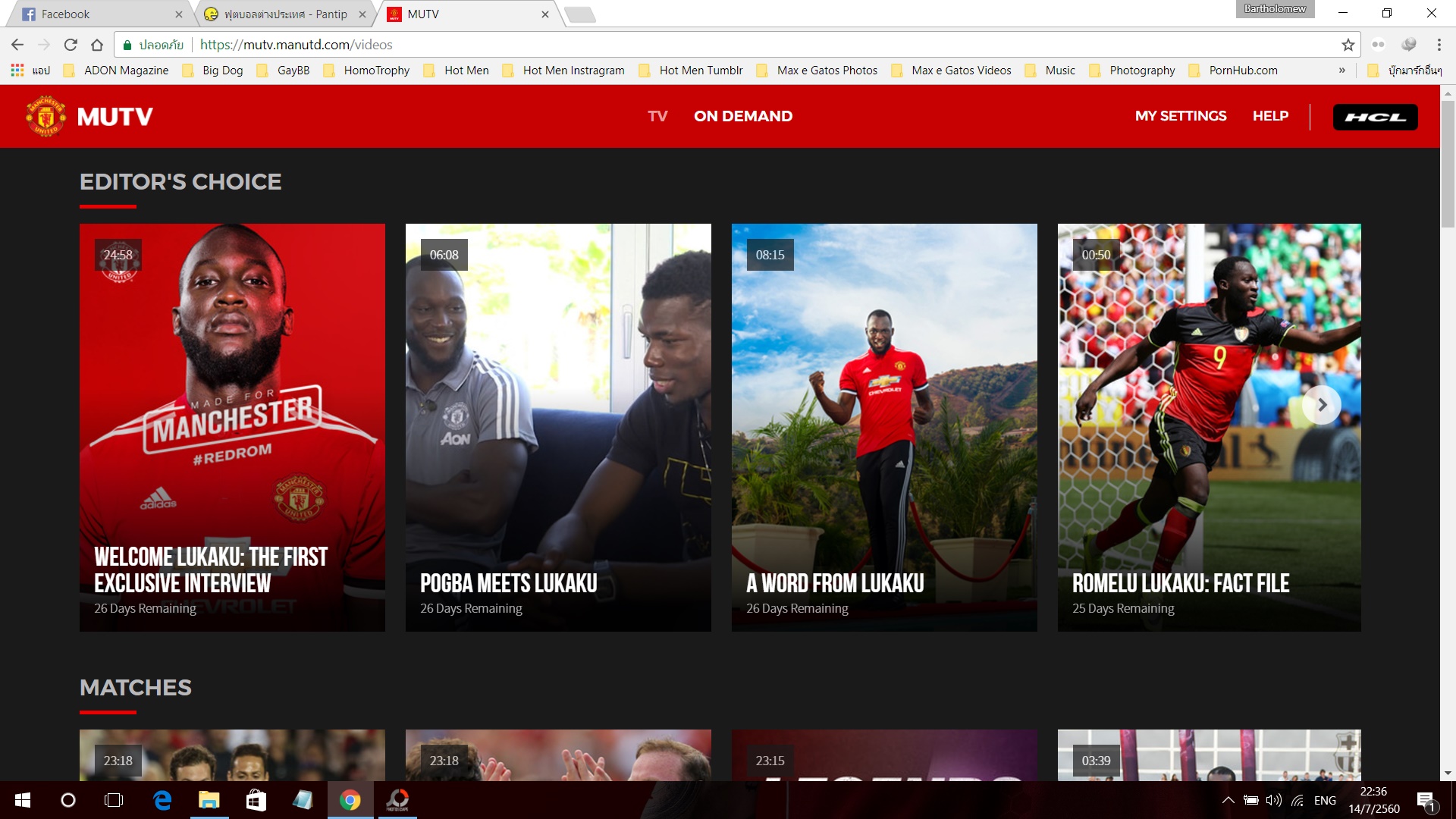The width and height of the screenshot is (1456, 819).
Task: Click the secure padlock site info icon
Action: coord(127,45)
